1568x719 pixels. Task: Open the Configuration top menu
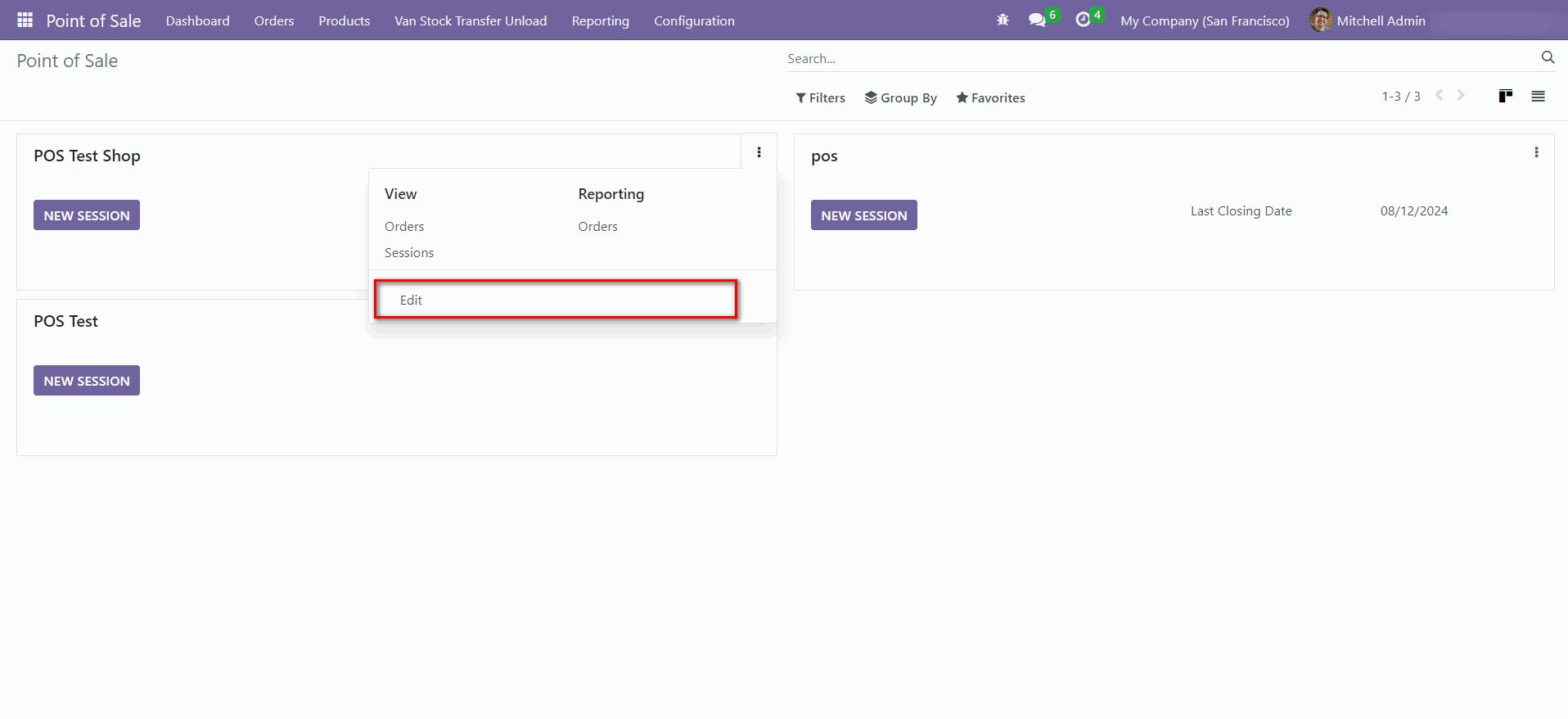click(x=694, y=20)
